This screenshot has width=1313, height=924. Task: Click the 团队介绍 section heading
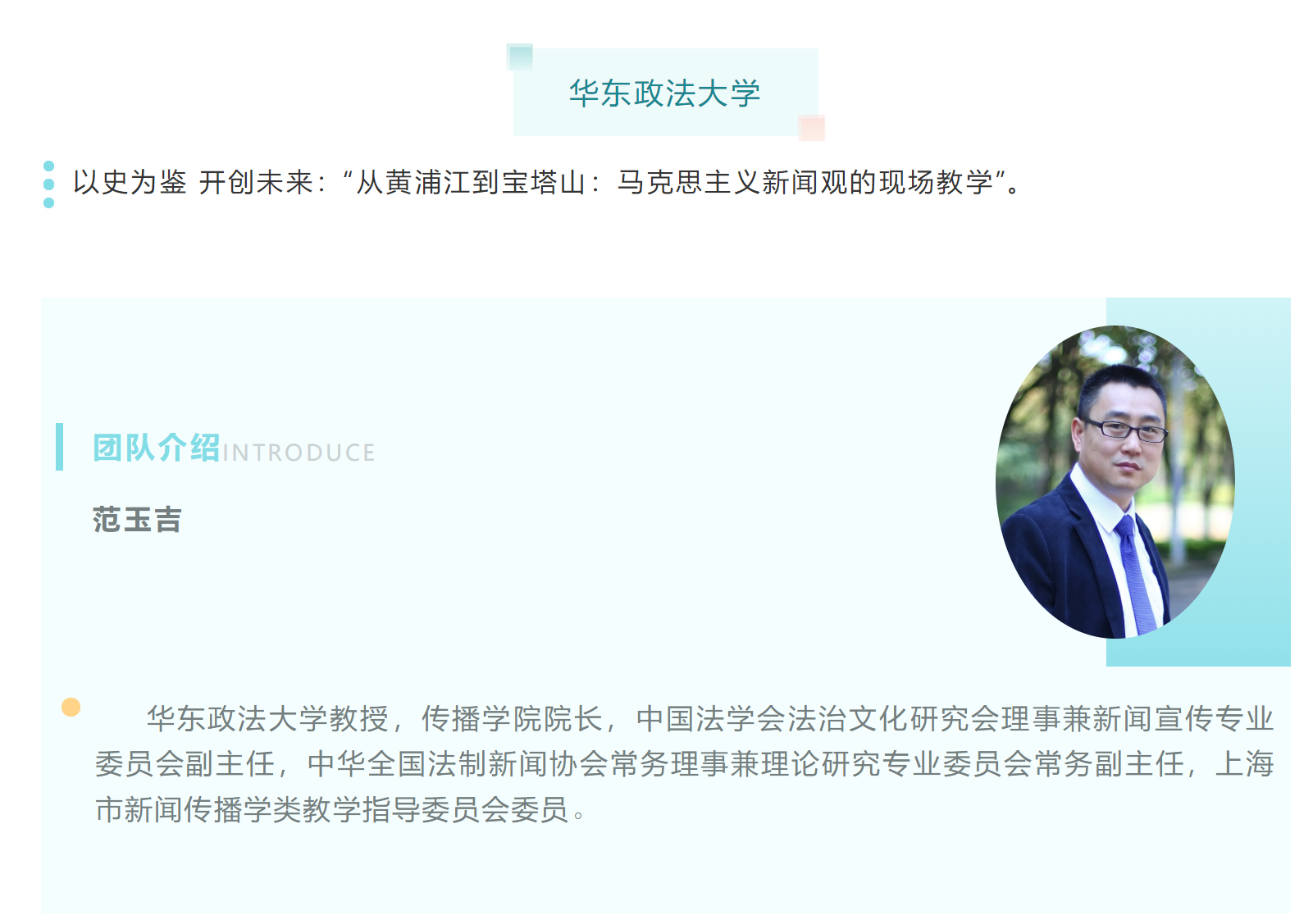157,448
